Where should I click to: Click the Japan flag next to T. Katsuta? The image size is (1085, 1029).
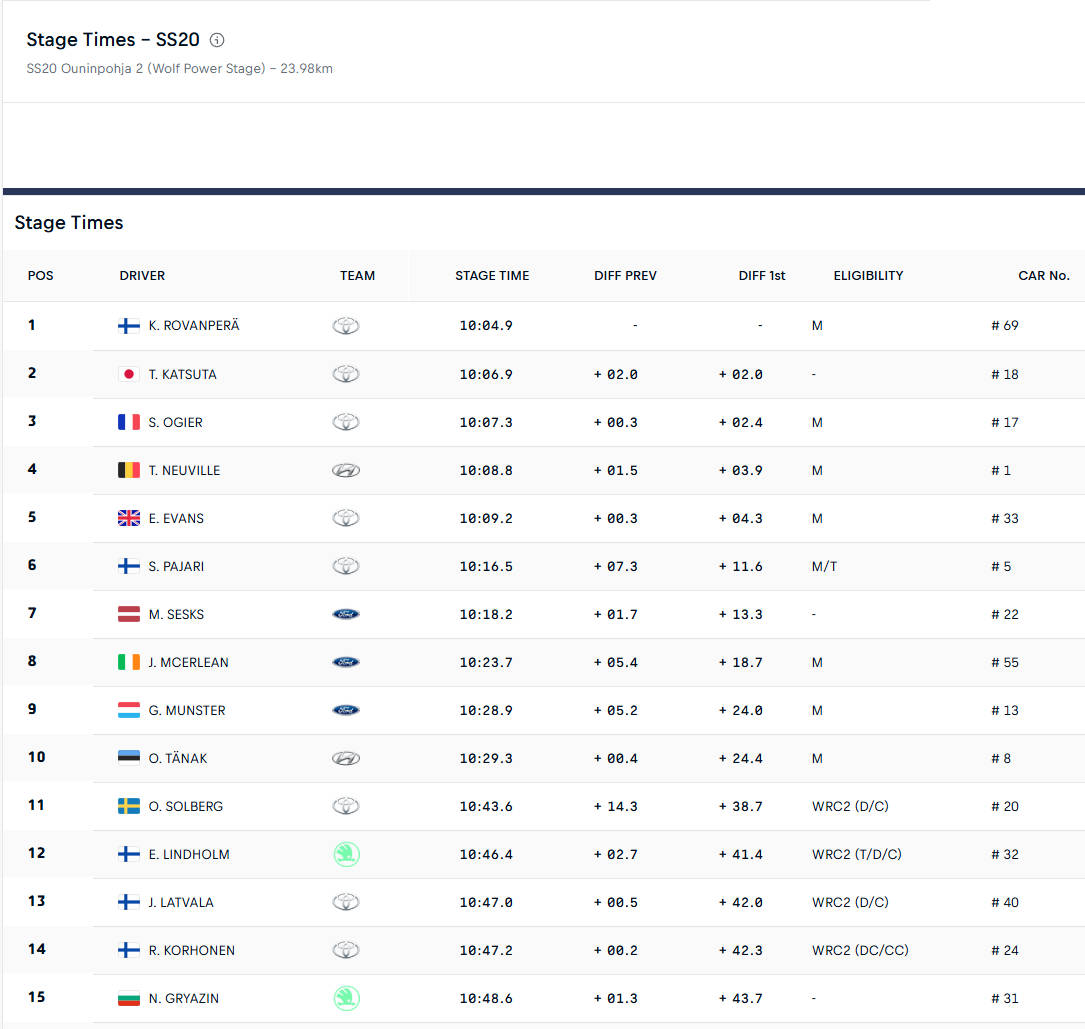(x=129, y=374)
